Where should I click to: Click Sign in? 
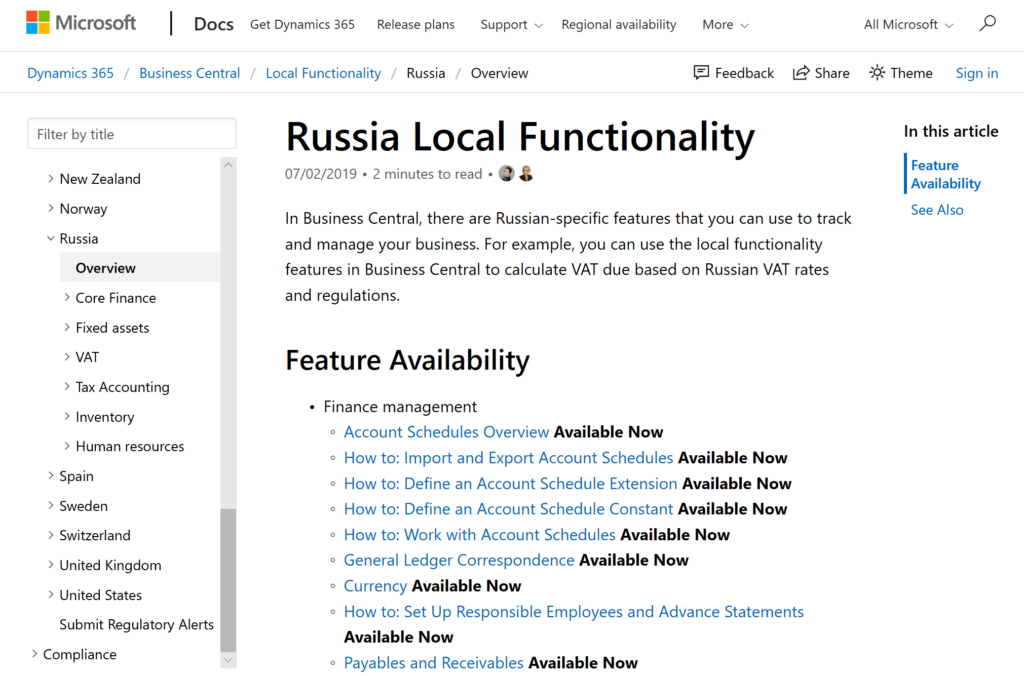point(976,72)
